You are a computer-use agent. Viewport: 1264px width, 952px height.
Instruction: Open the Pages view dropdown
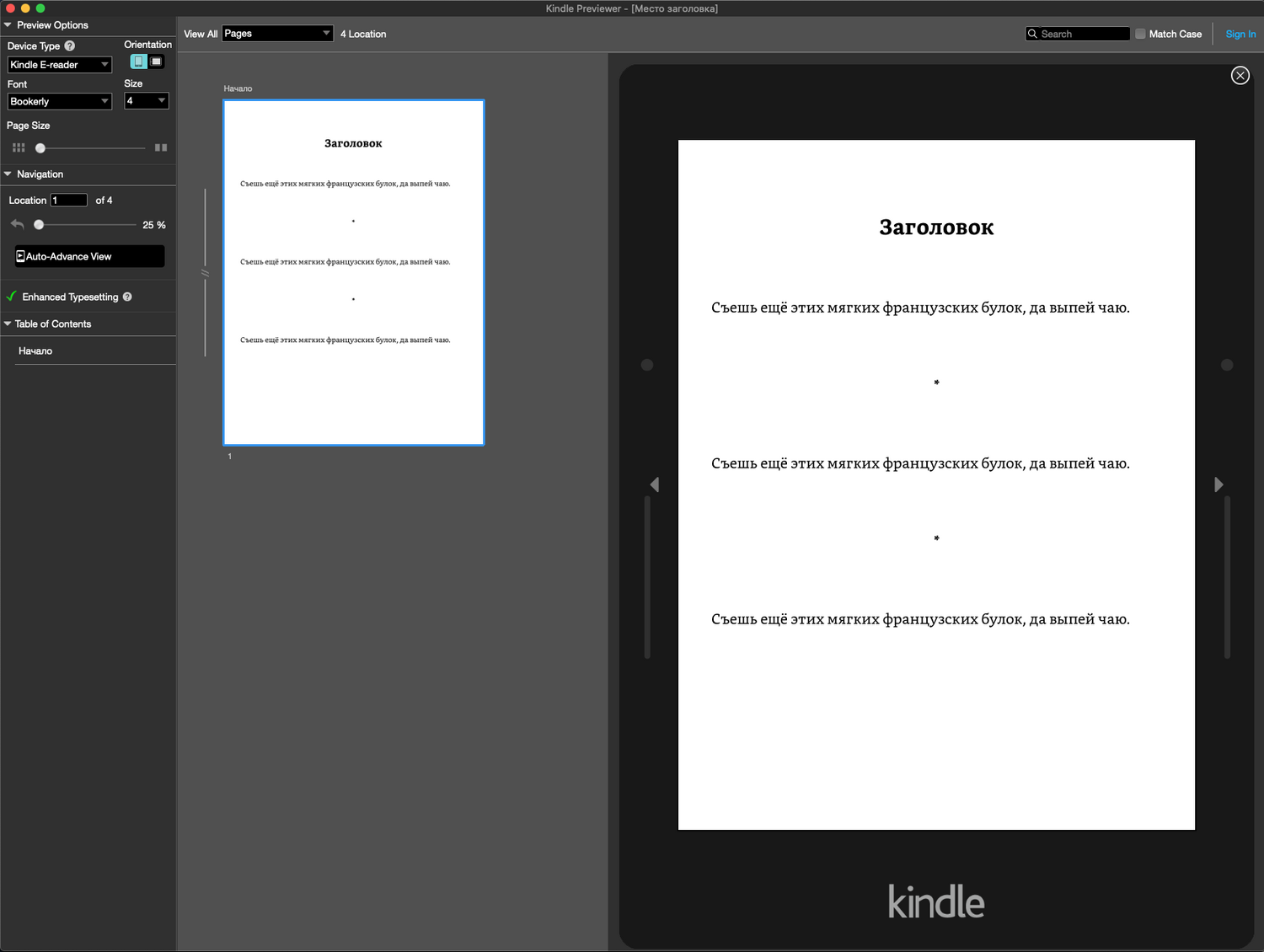coord(277,34)
